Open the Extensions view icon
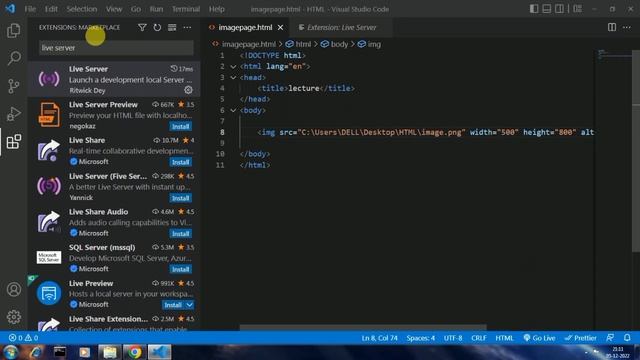Viewport: 640px width, 360px height. [13, 141]
